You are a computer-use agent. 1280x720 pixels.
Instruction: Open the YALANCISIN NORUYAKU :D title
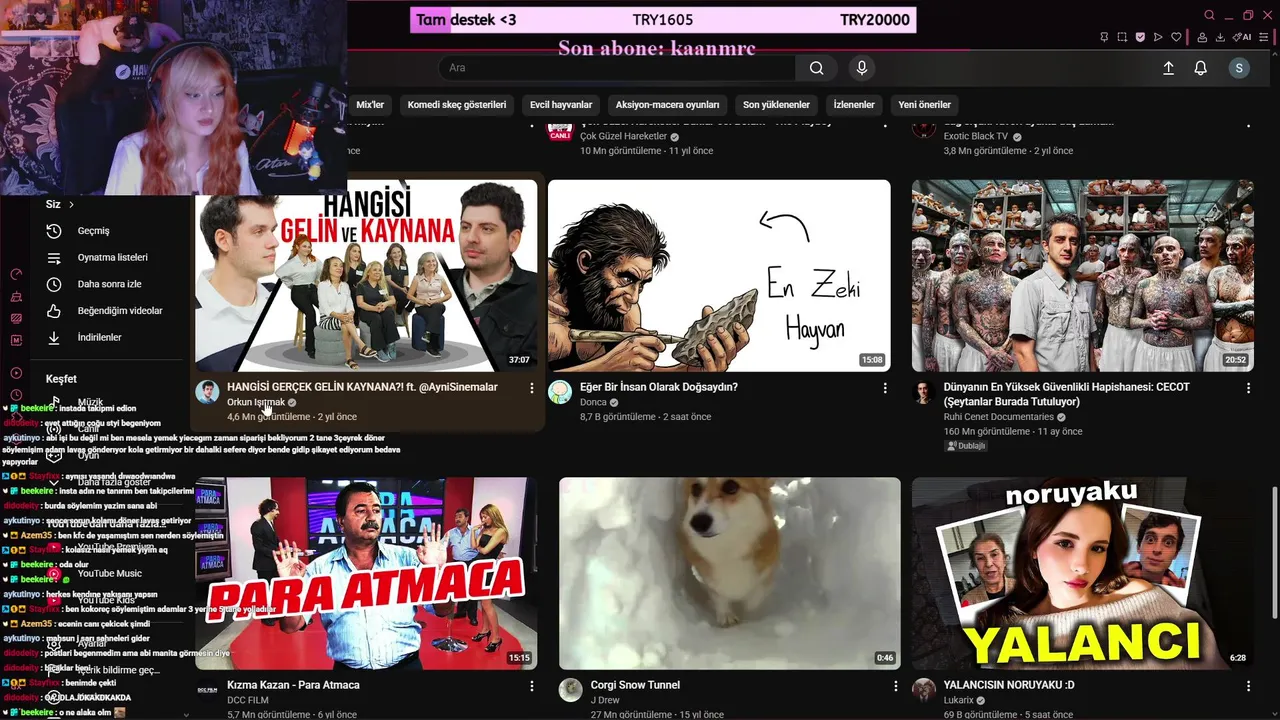[x=1009, y=685]
